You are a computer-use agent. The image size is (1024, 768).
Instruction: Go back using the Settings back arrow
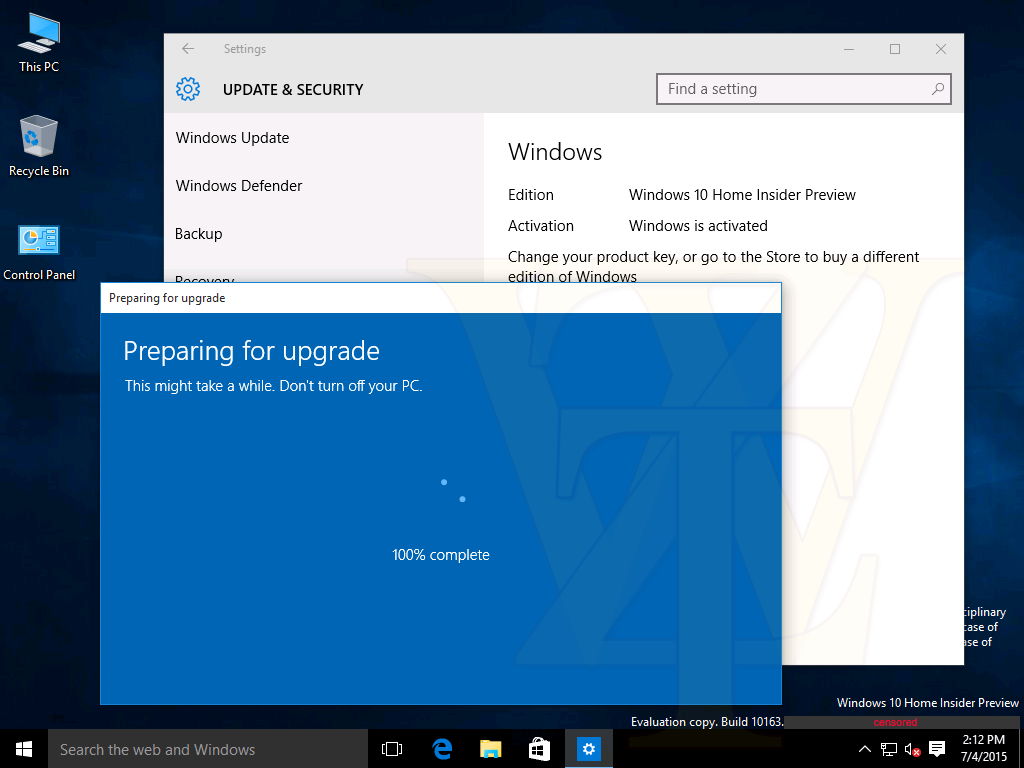(x=188, y=48)
